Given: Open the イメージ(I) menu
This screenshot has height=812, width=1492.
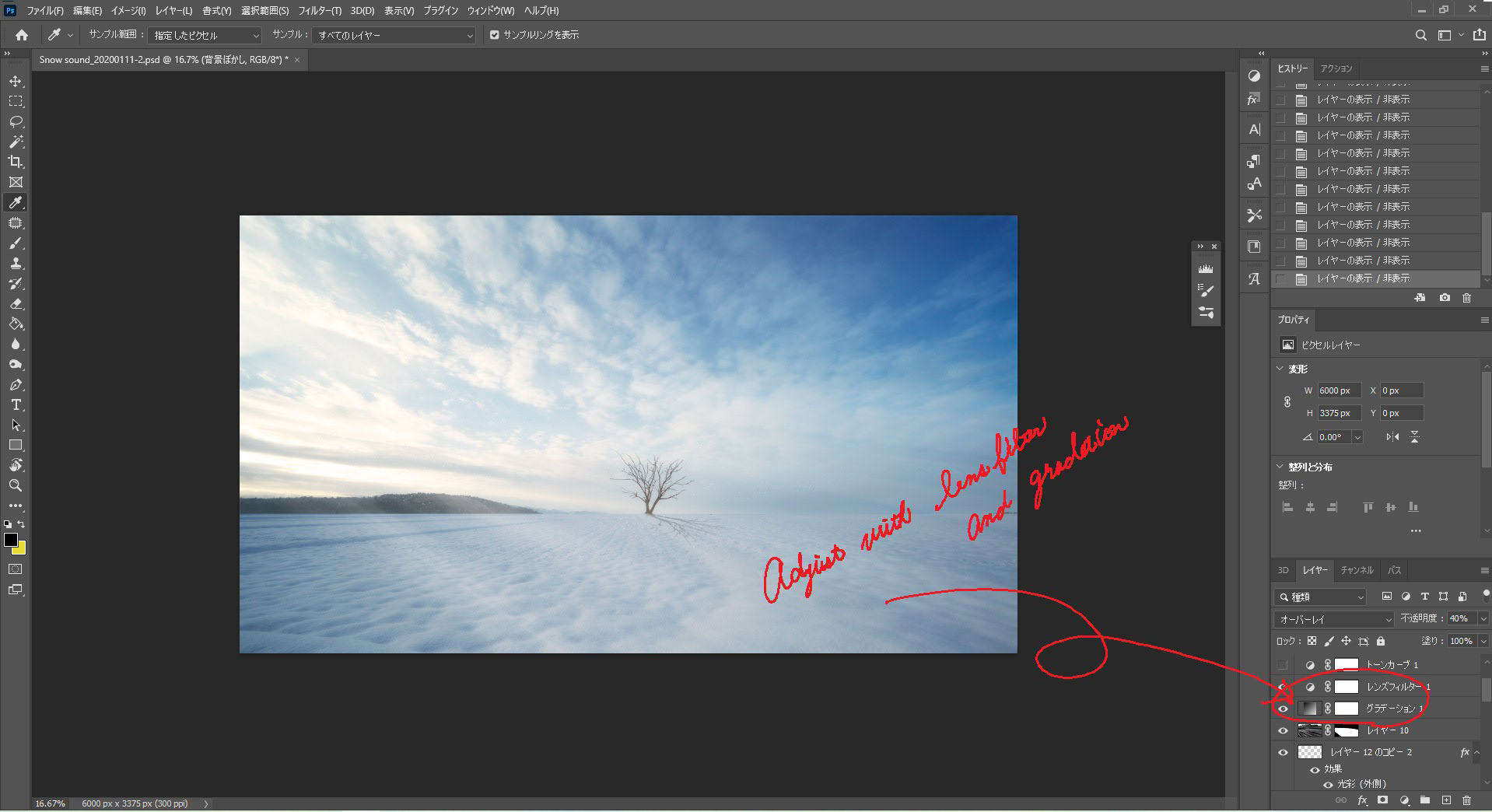Looking at the screenshot, I should click(128, 11).
